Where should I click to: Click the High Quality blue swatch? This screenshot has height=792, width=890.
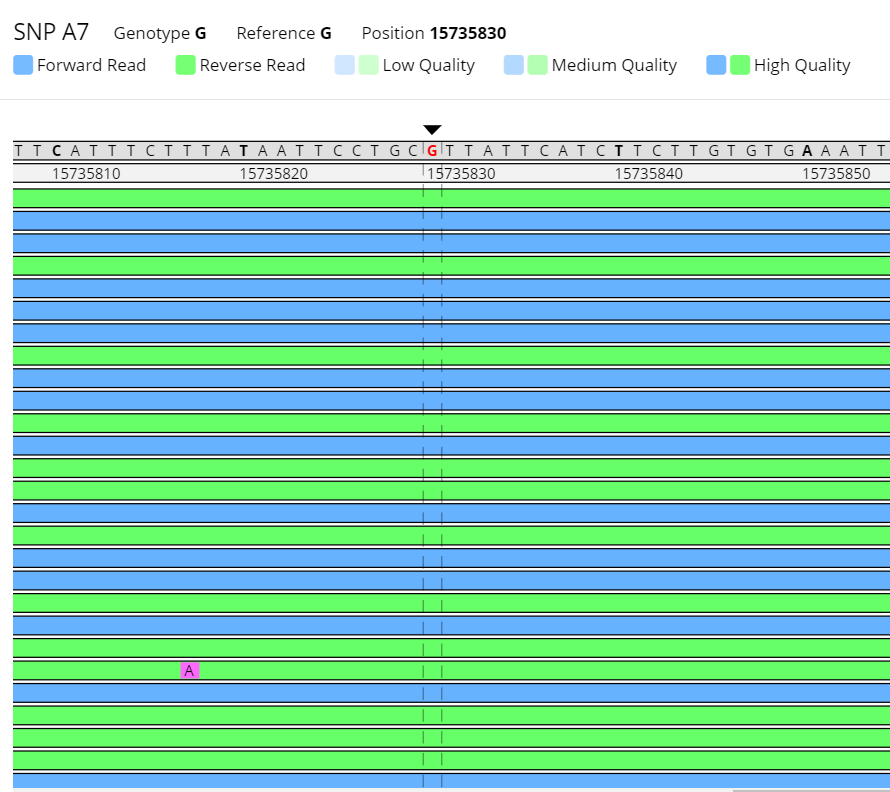pos(716,65)
